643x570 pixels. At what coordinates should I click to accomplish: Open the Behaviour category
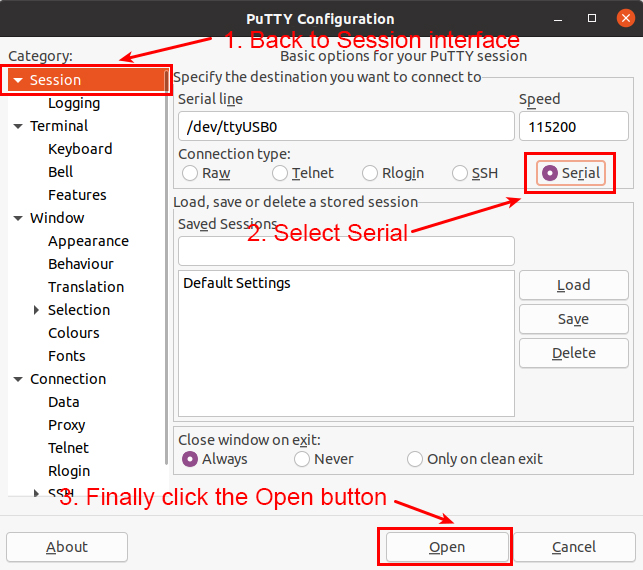point(81,264)
